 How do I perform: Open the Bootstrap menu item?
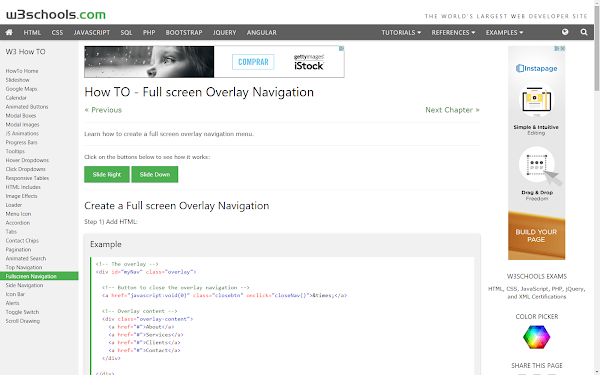(x=184, y=33)
